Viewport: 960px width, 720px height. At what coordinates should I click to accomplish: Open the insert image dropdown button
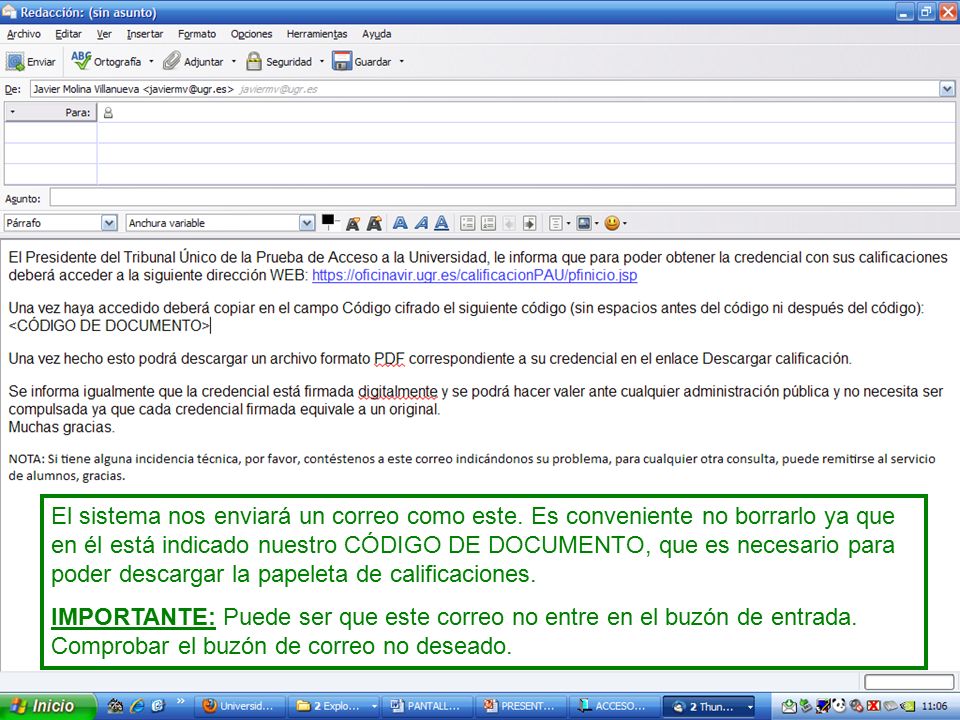point(587,223)
